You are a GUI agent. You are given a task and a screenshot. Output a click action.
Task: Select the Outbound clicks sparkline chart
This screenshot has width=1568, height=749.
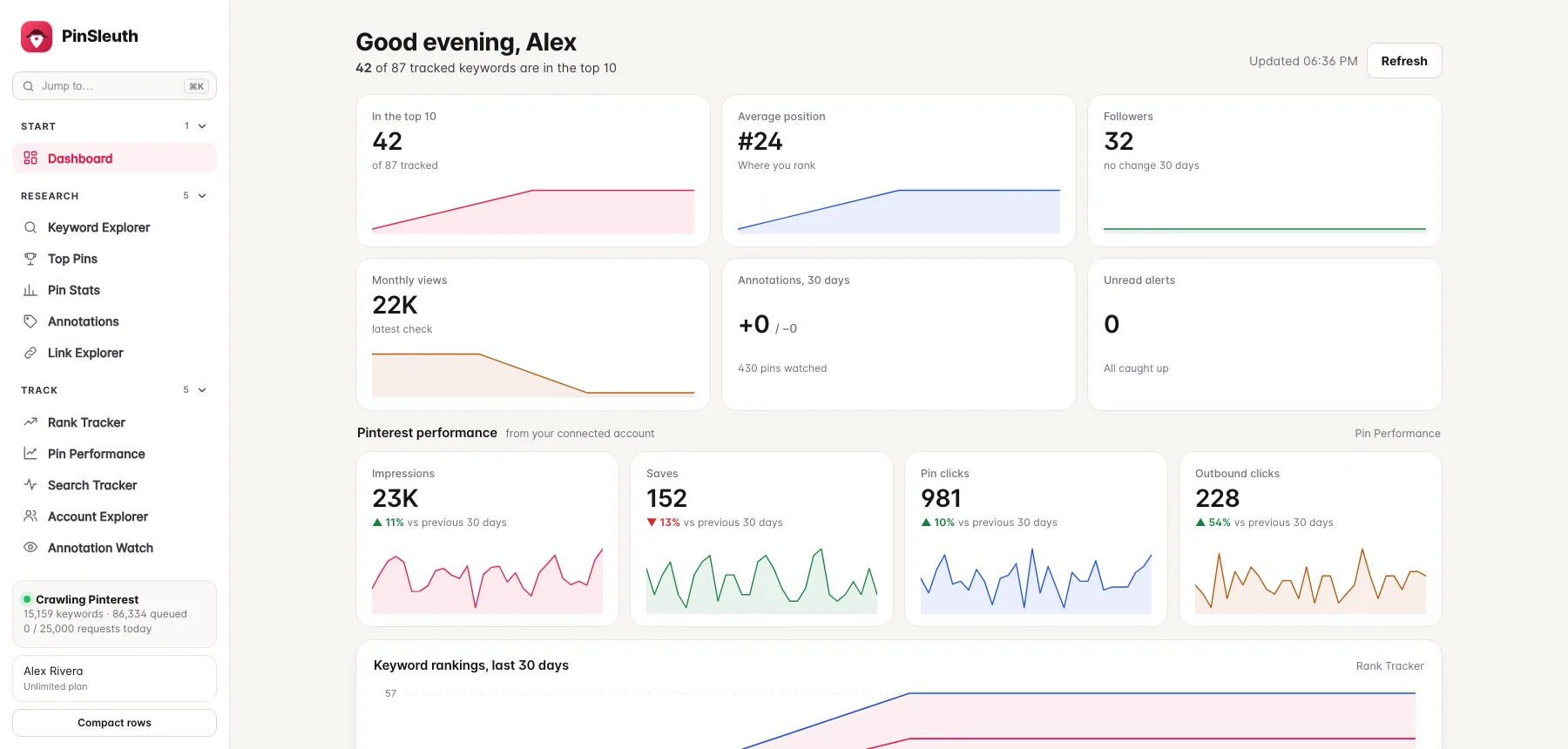[1310, 580]
